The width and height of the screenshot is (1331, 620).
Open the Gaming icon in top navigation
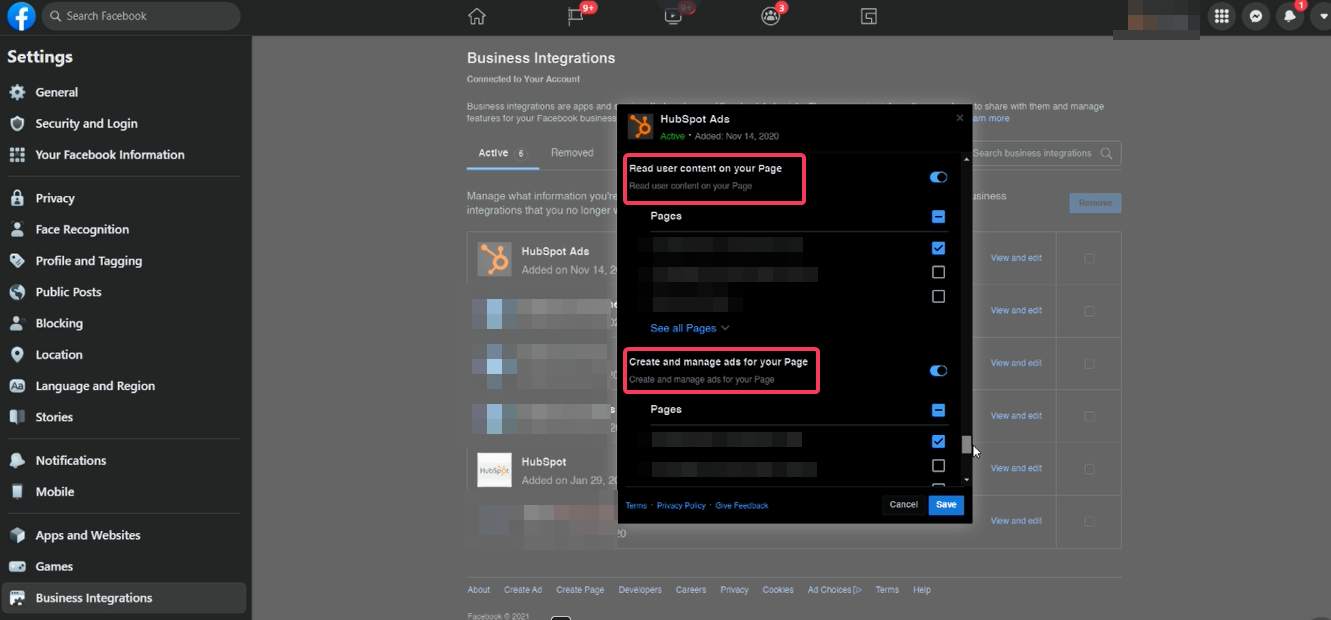[868, 16]
